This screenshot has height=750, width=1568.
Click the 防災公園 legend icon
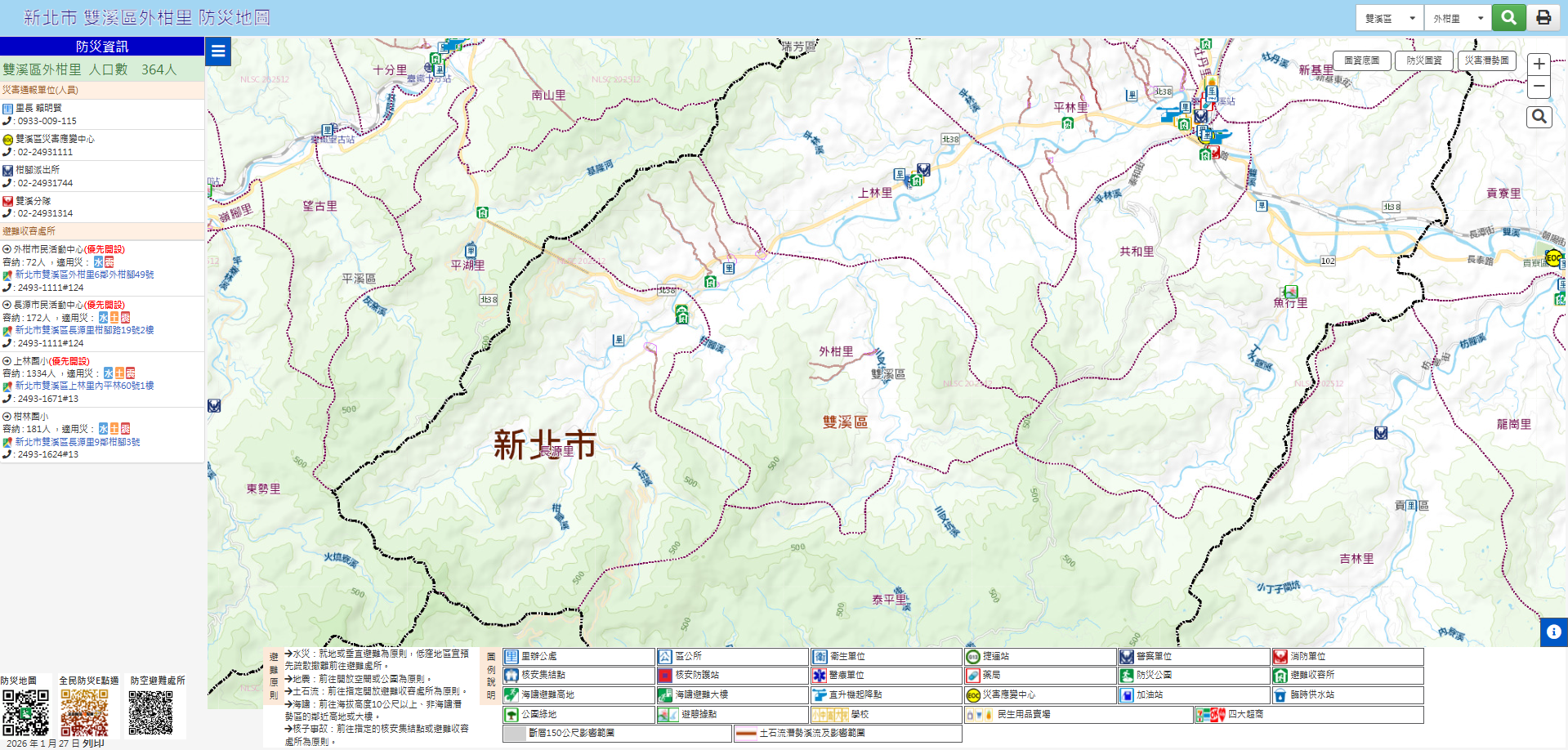1127,676
